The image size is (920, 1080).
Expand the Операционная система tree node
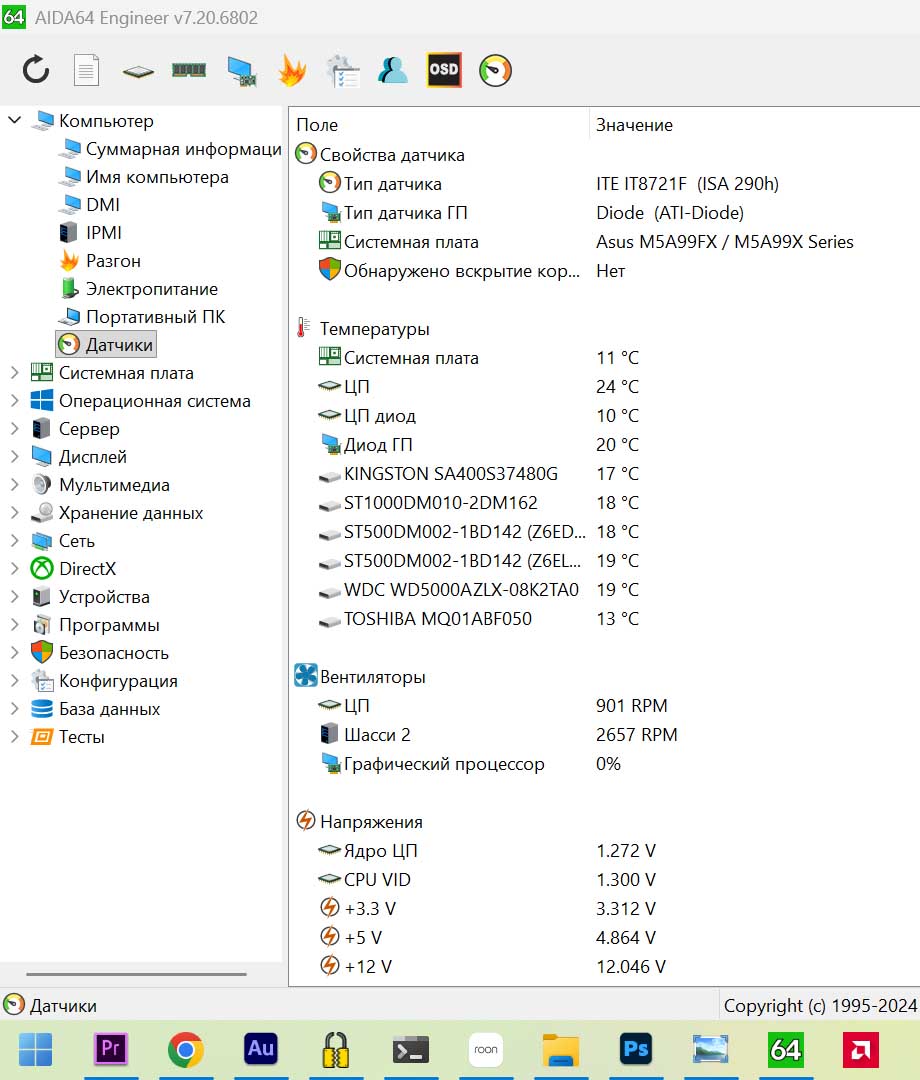[x=14, y=401]
